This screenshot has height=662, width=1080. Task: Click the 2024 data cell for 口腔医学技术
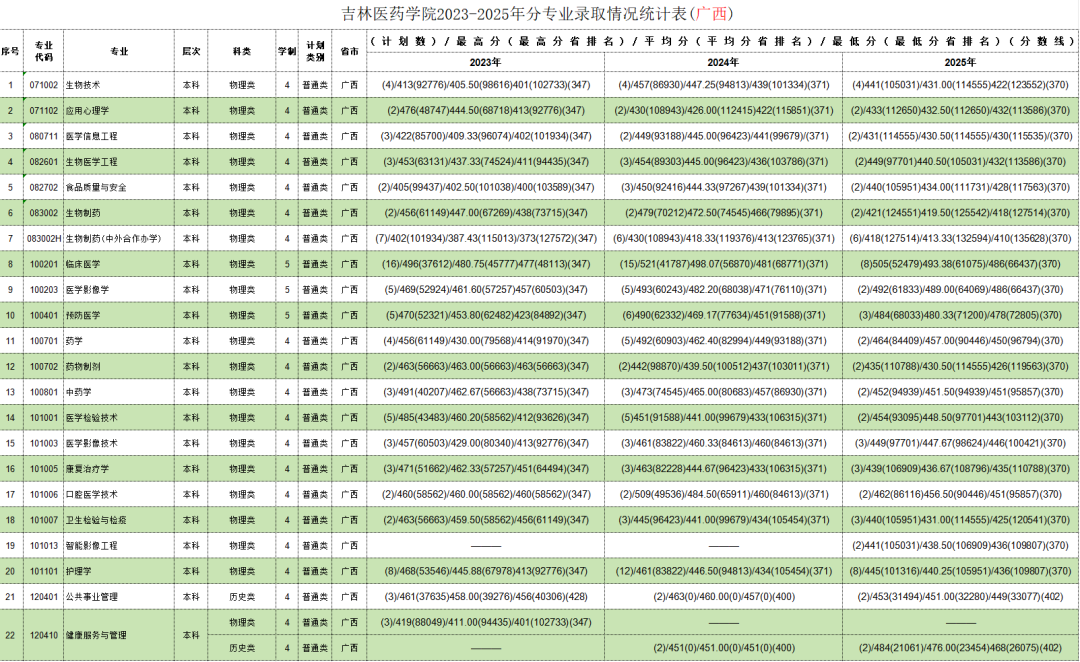pyautogui.click(x=723, y=495)
